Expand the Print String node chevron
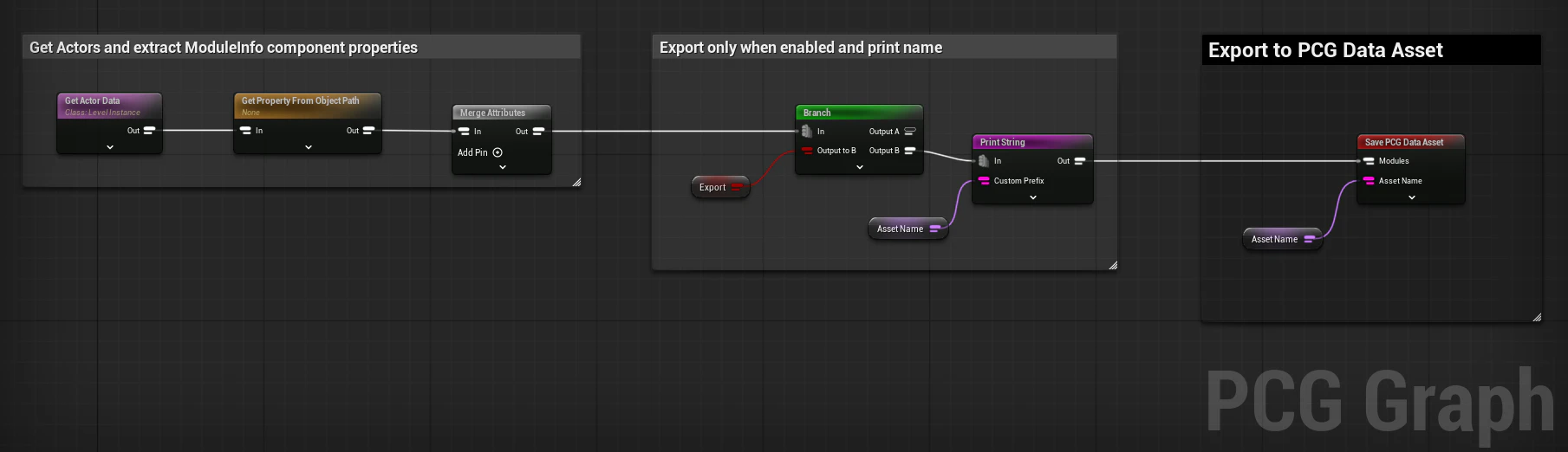This screenshot has height=452, width=1568. pyautogui.click(x=1033, y=197)
